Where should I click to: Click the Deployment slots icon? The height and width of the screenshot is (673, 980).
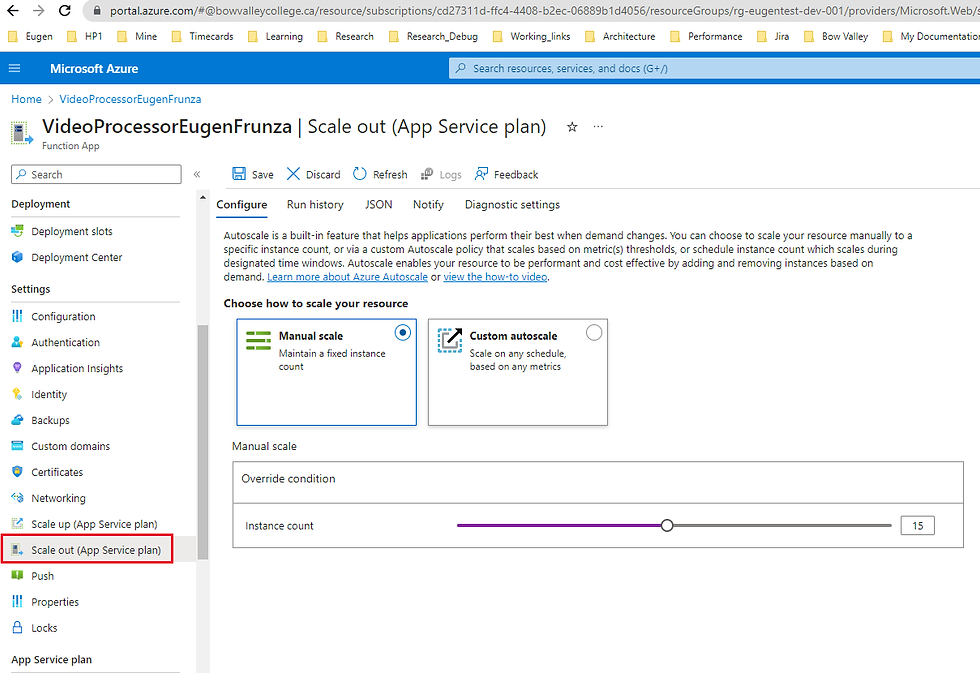pos(18,231)
